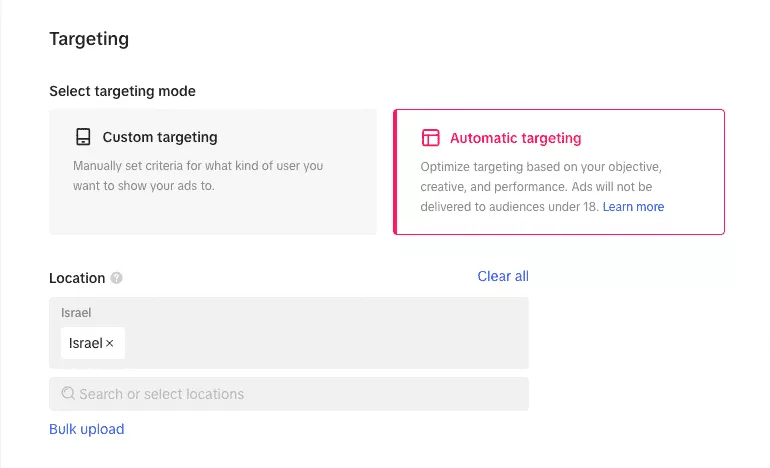Click the Manually set criteria description text

198,176
